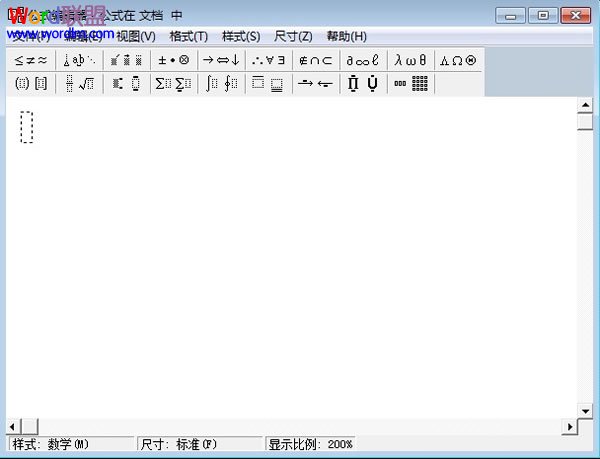Open the fraction and radical templates palette

[79, 83]
